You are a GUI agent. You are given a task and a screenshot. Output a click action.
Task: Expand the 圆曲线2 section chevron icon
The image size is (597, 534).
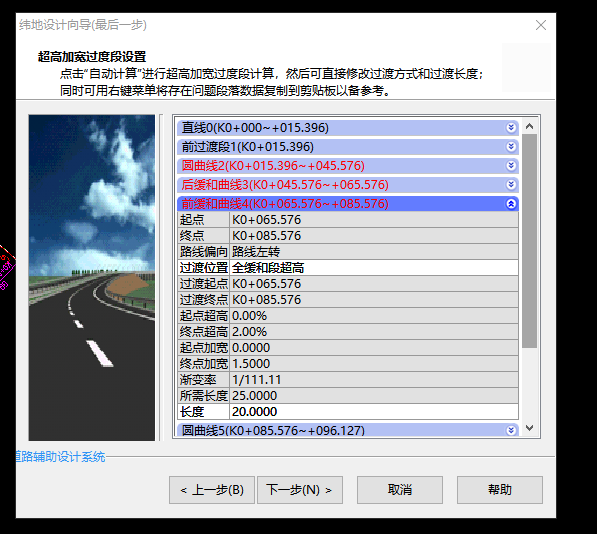point(511,166)
